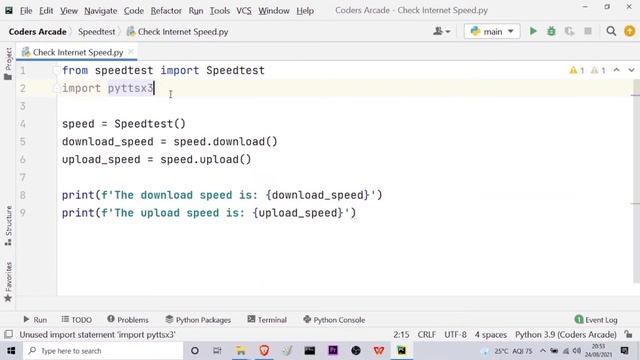
Task: Click the warning stripe mark on editor right edge
Action: click(635, 95)
